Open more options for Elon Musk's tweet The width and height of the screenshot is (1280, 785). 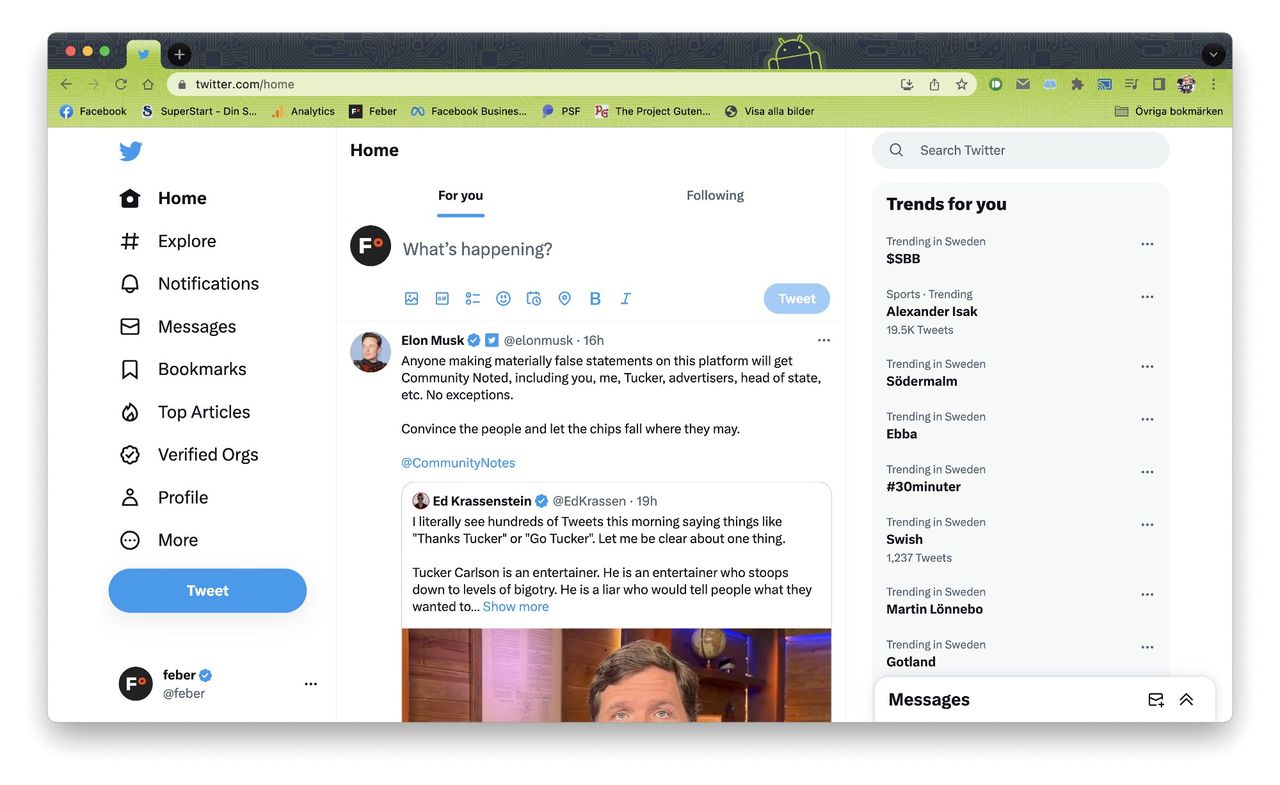824,340
